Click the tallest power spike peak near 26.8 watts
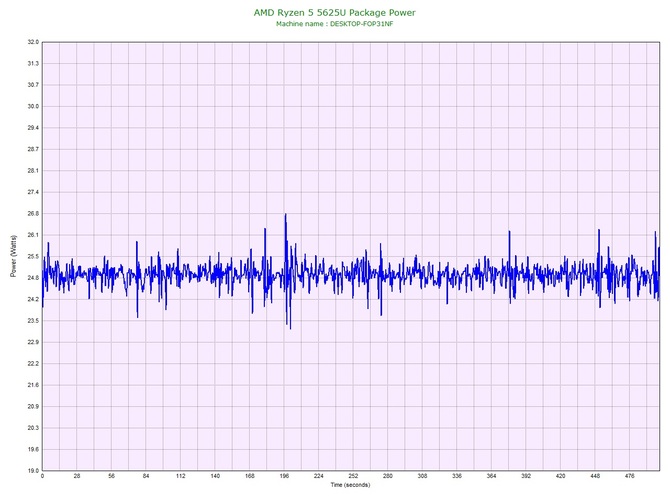Screen dimensions: 670x502 (285, 215)
